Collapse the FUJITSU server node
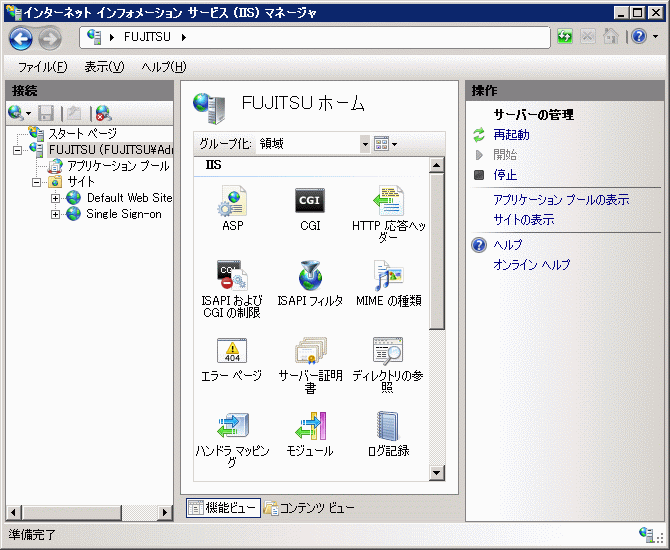Image resolution: width=670 pixels, height=550 pixels. 18,150
